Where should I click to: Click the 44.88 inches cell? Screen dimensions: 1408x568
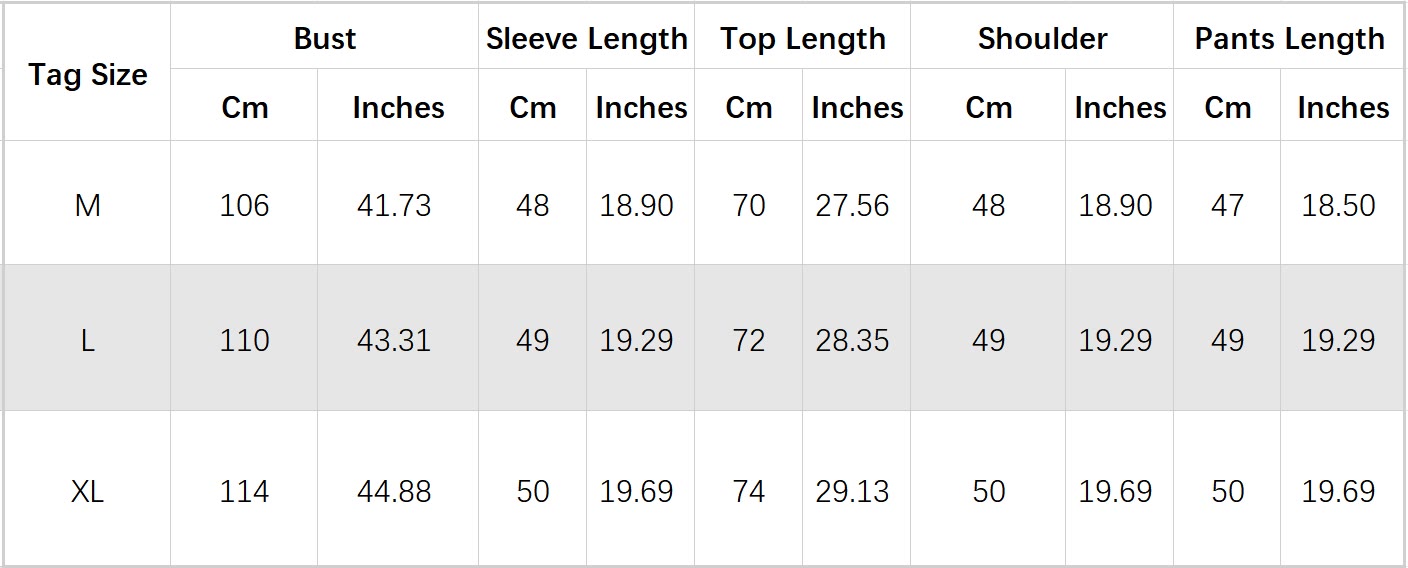click(394, 491)
